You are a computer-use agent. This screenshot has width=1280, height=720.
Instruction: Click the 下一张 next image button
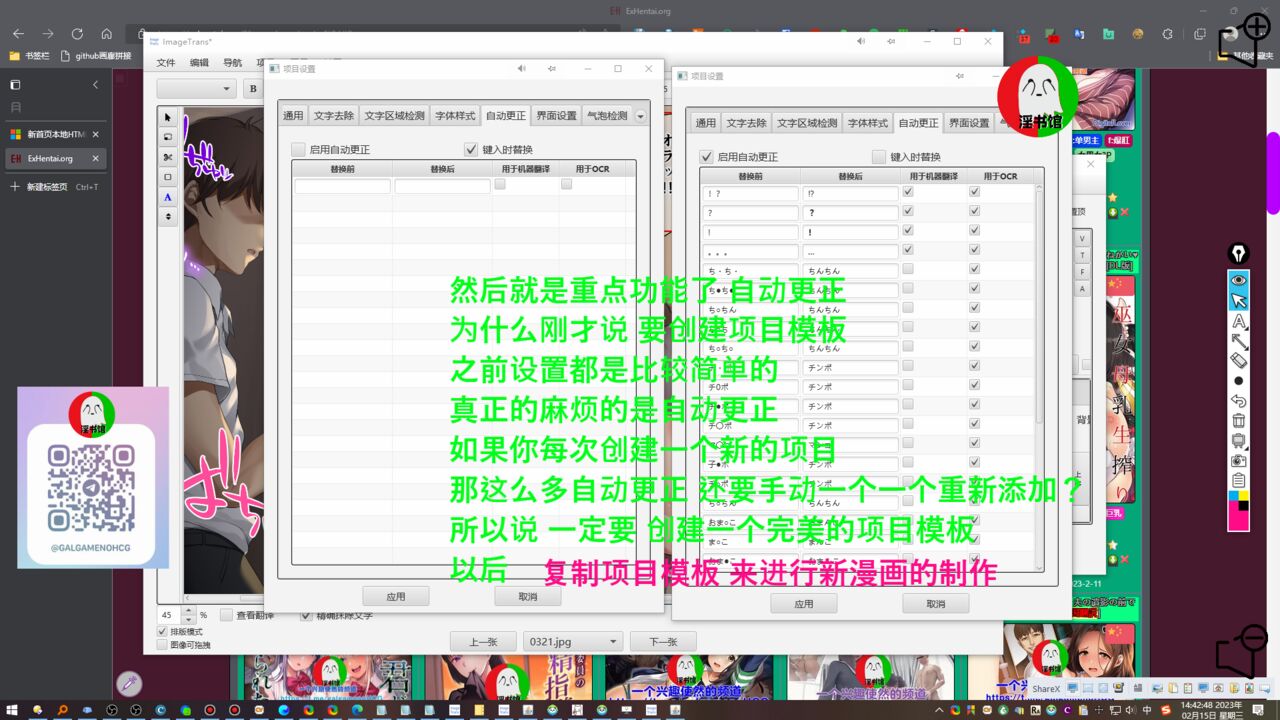[x=663, y=642]
